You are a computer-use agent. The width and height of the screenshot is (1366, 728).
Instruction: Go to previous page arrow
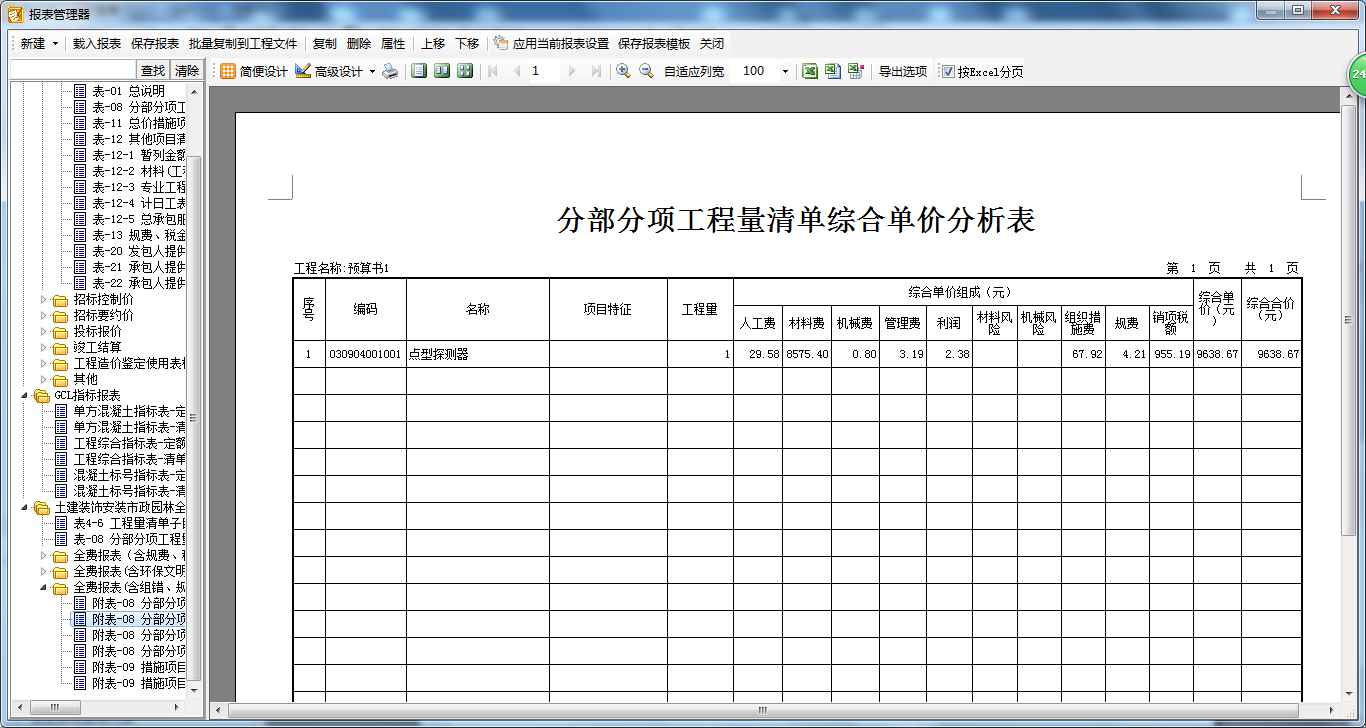[517, 72]
